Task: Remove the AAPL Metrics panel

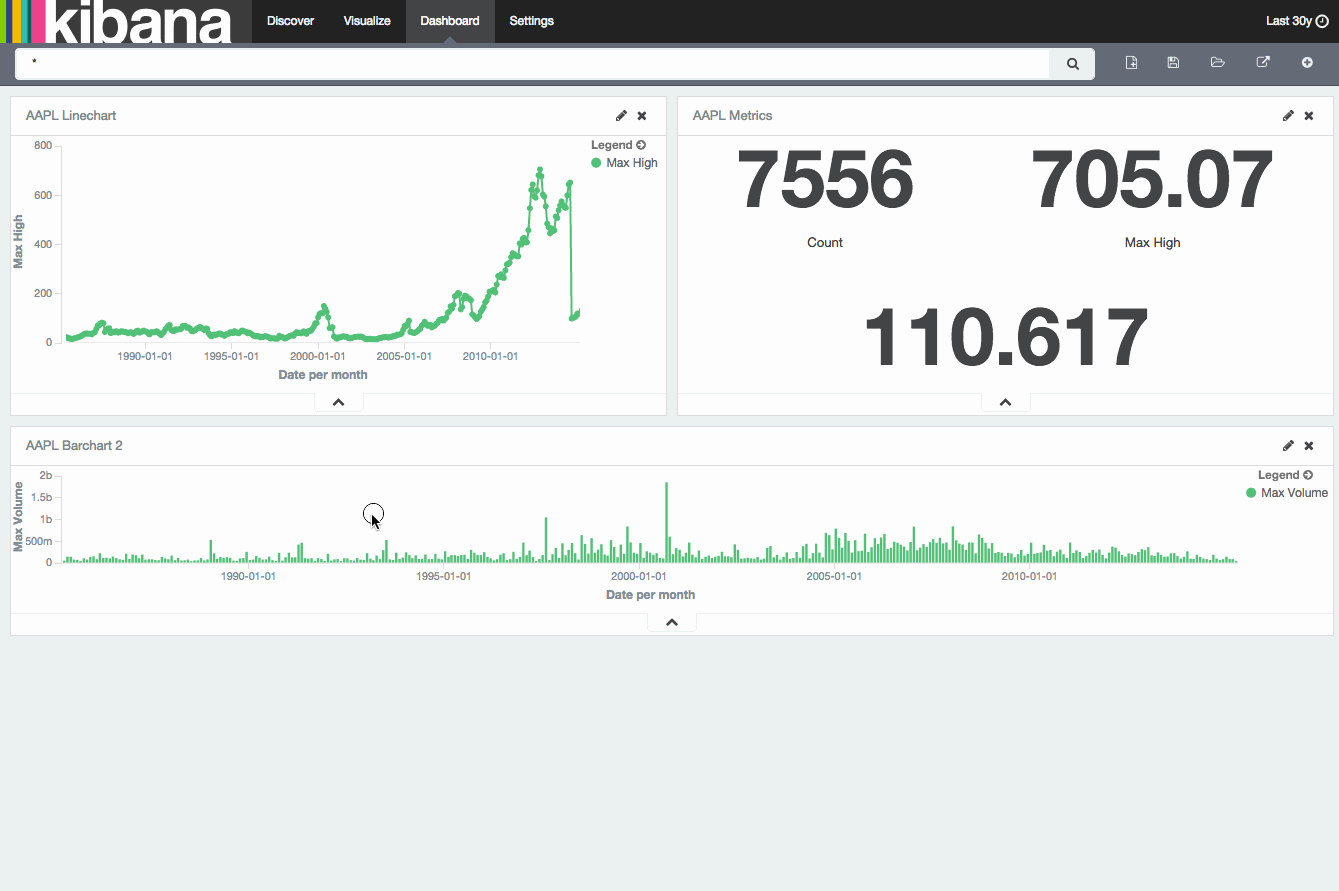Action: tap(1309, 116)
